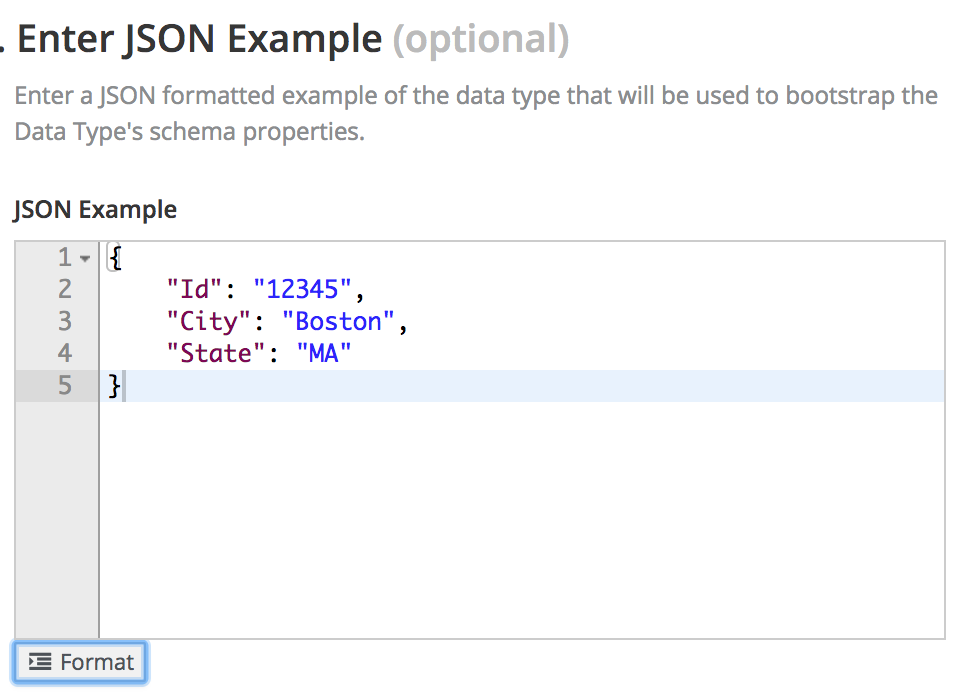Image resolution: width=978 pixels, height=700 pixels.
Task: Select line number 4 in the editor gutter
Action: (65, 353)
